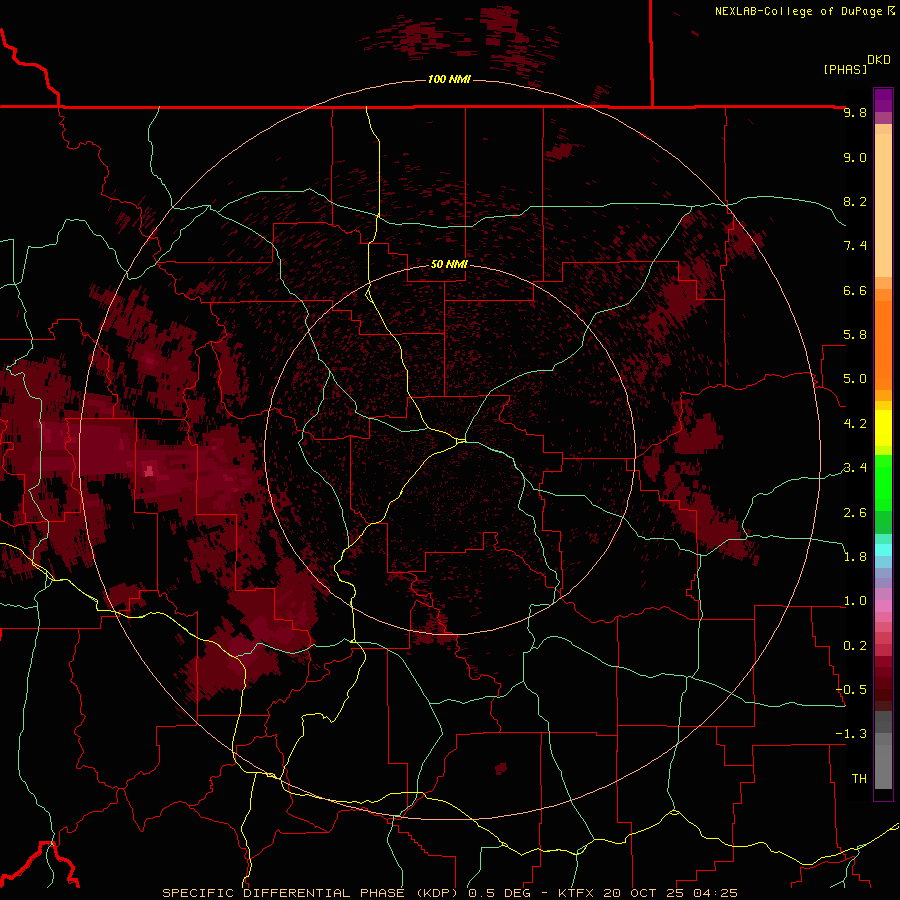Click the 4.2 legend value
This screenshot has height=900, width=900.
[x=855, y=424]
